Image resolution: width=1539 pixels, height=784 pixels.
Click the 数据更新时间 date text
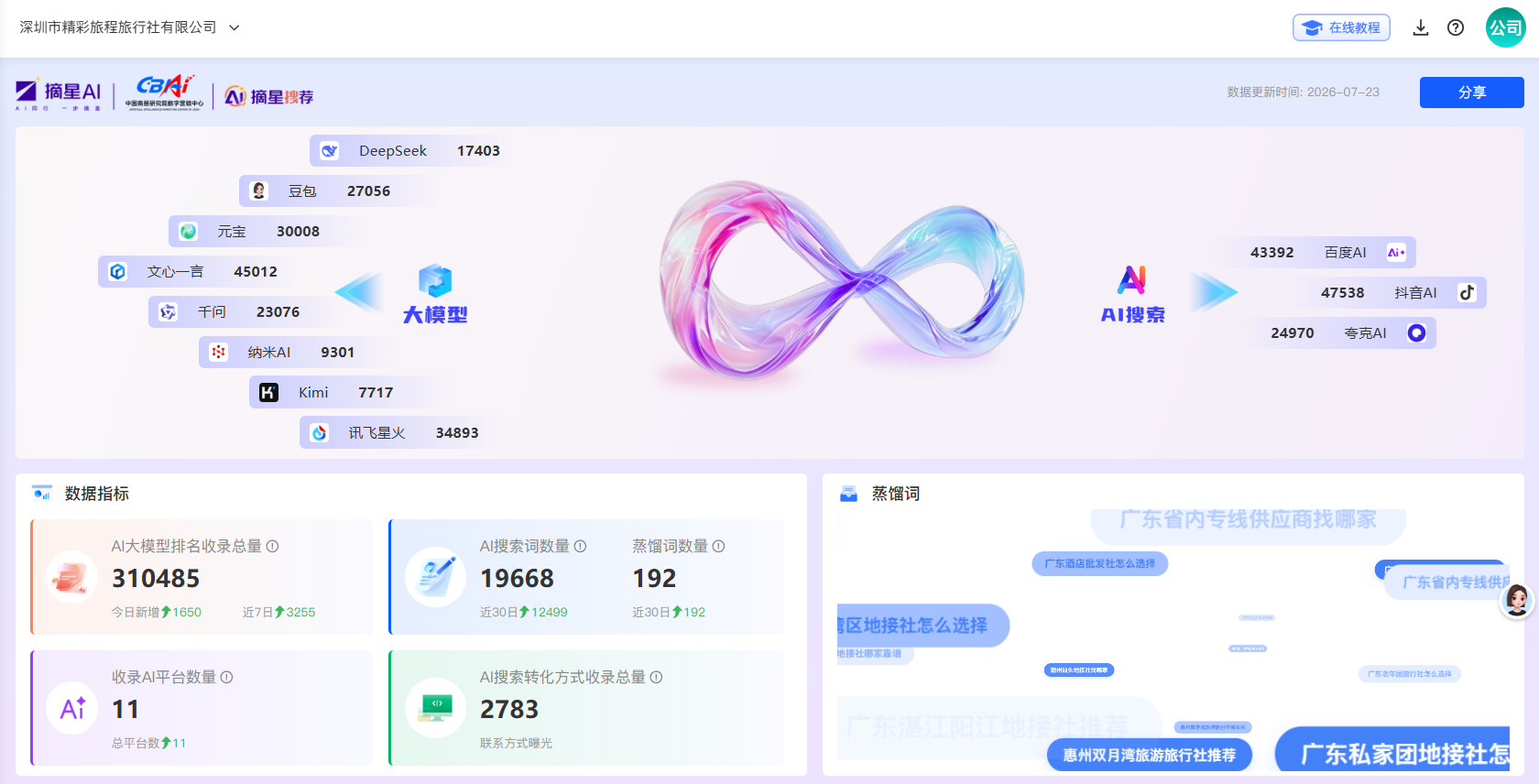click(1303, 93)
